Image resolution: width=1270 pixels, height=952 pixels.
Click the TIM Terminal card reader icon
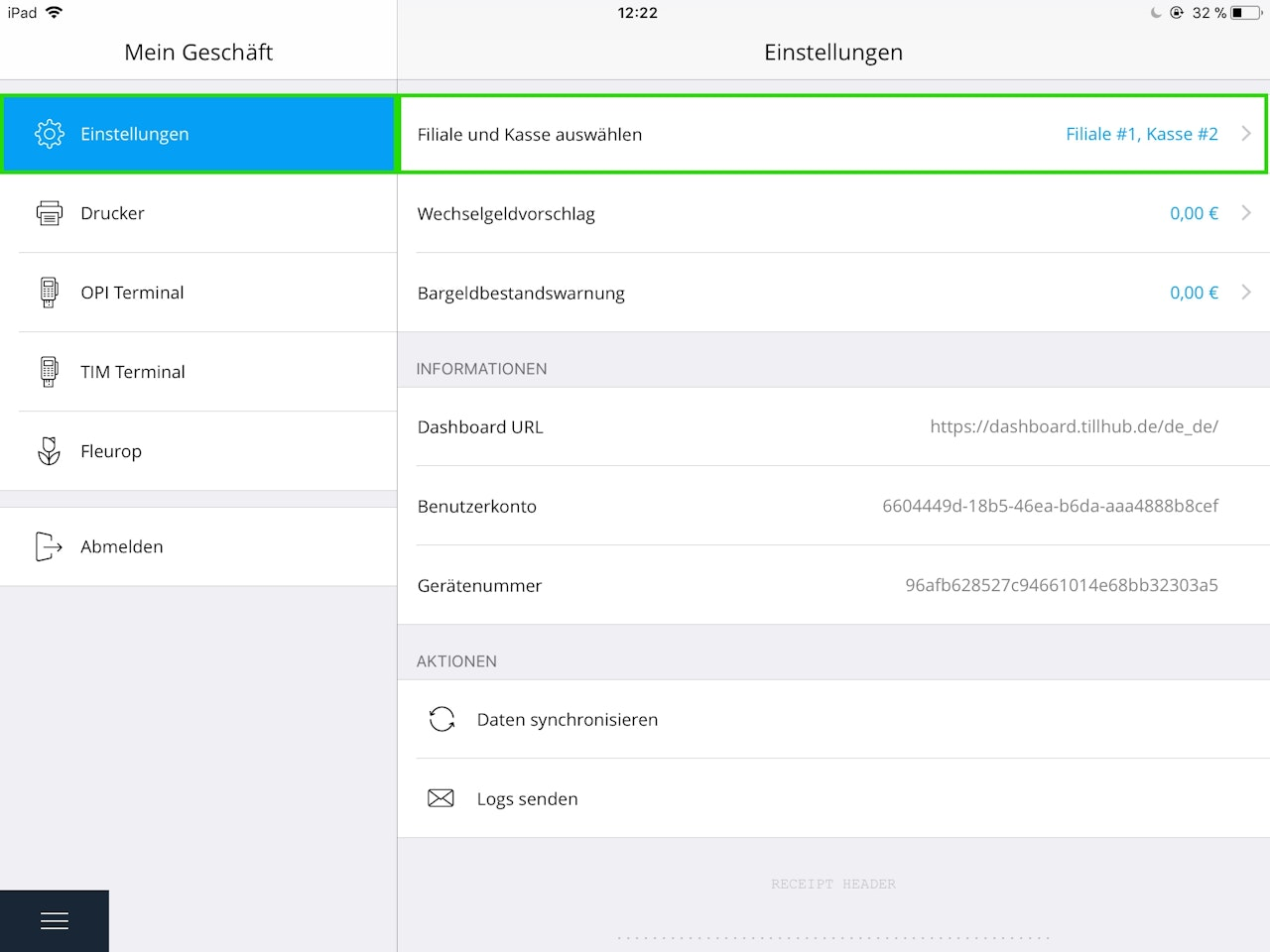point(49,372)
